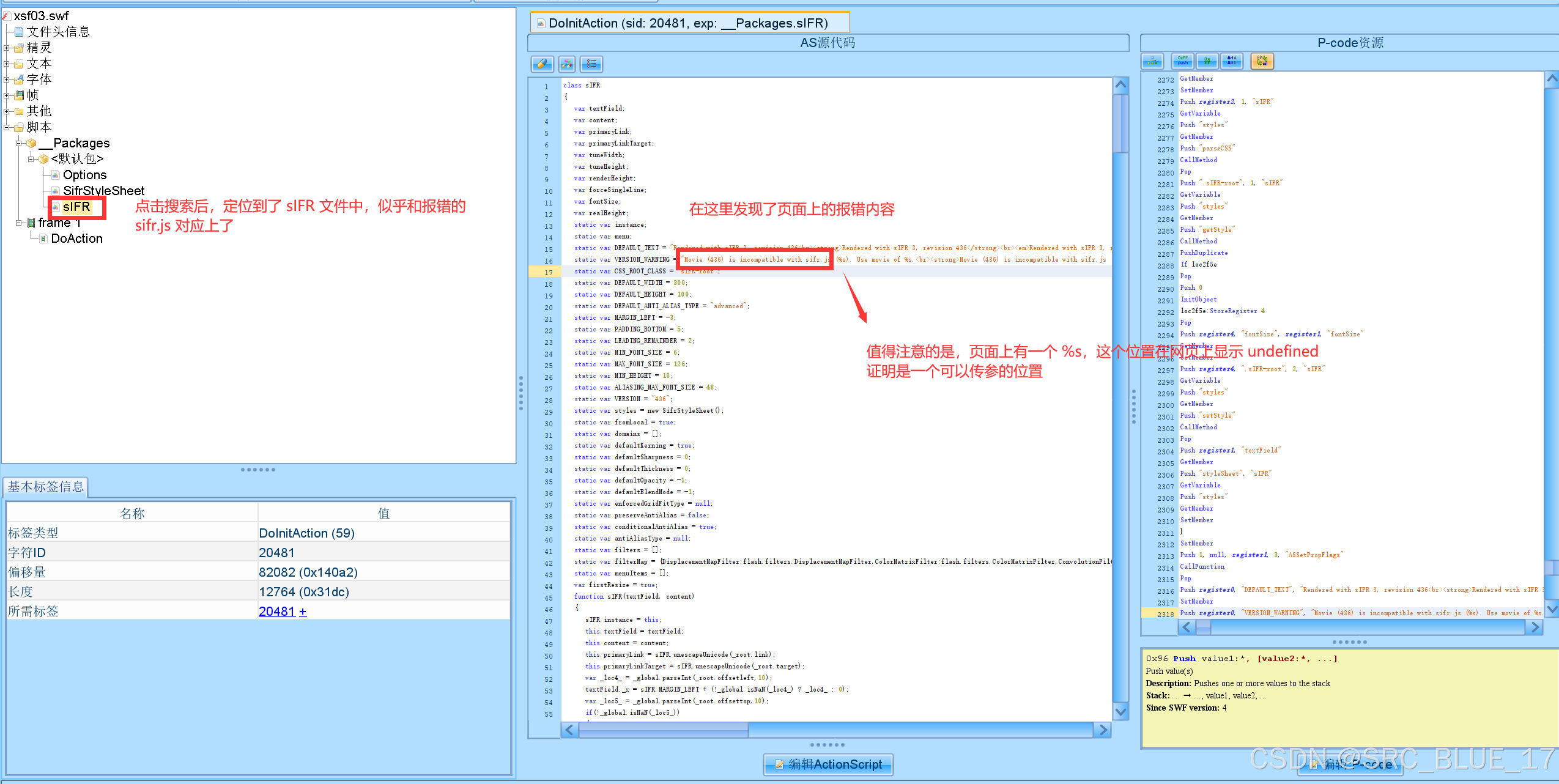Click the bullet list icon in the code toolbar
The image size is (1559, 784).
(591, 64)
